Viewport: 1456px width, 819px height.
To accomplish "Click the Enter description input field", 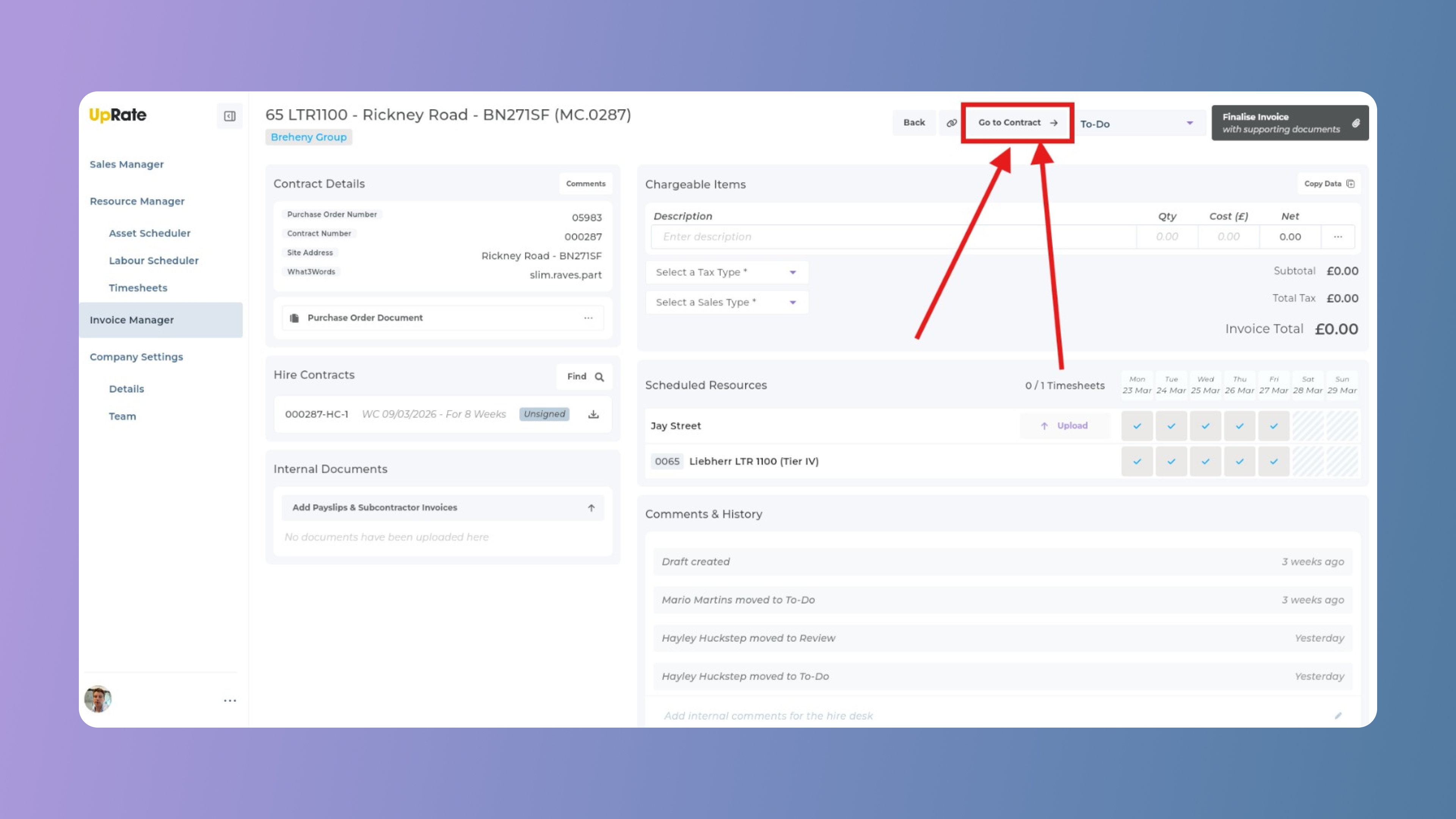I will coord(893,237).
